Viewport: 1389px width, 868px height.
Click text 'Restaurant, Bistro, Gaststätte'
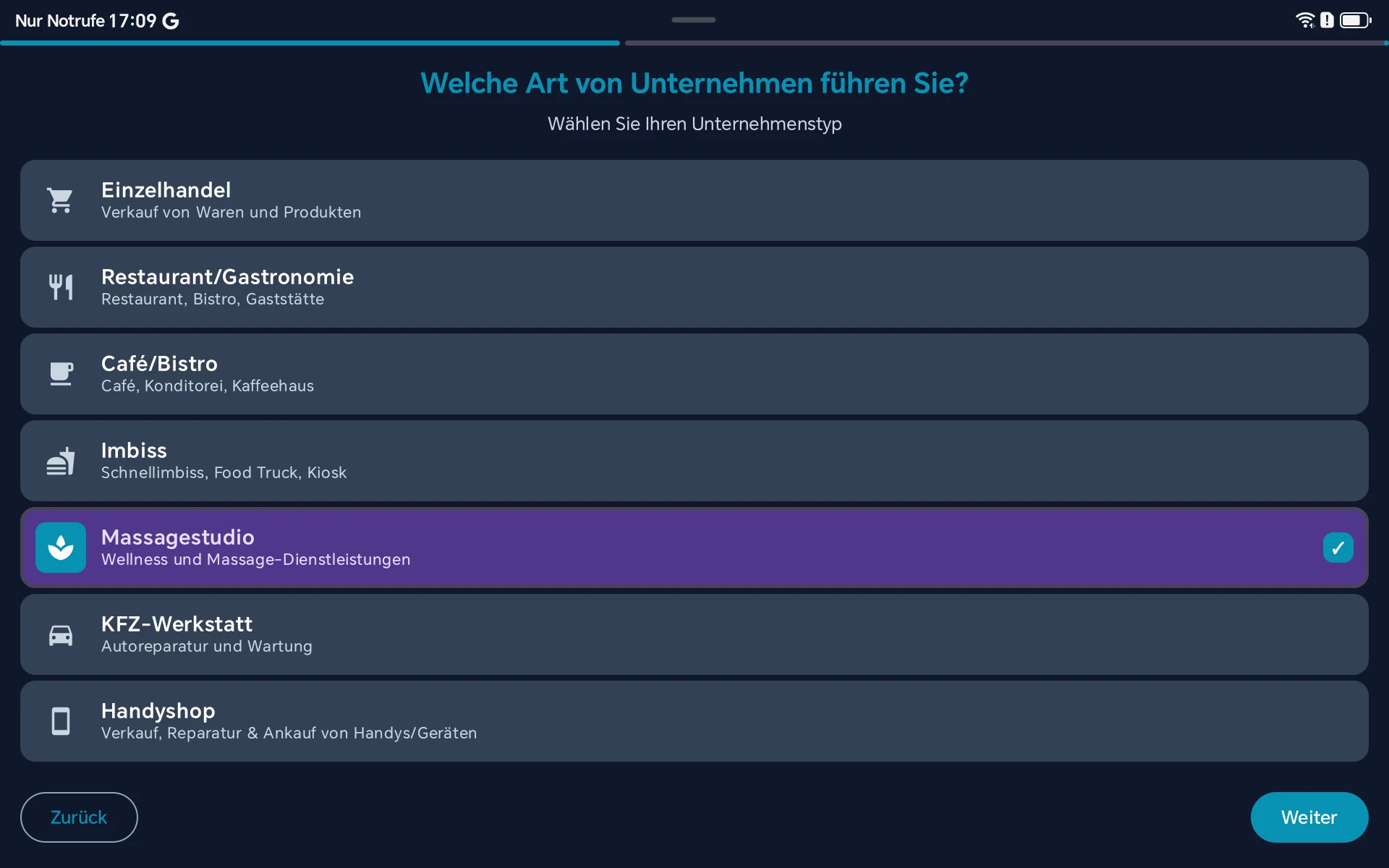coord(213,299)
